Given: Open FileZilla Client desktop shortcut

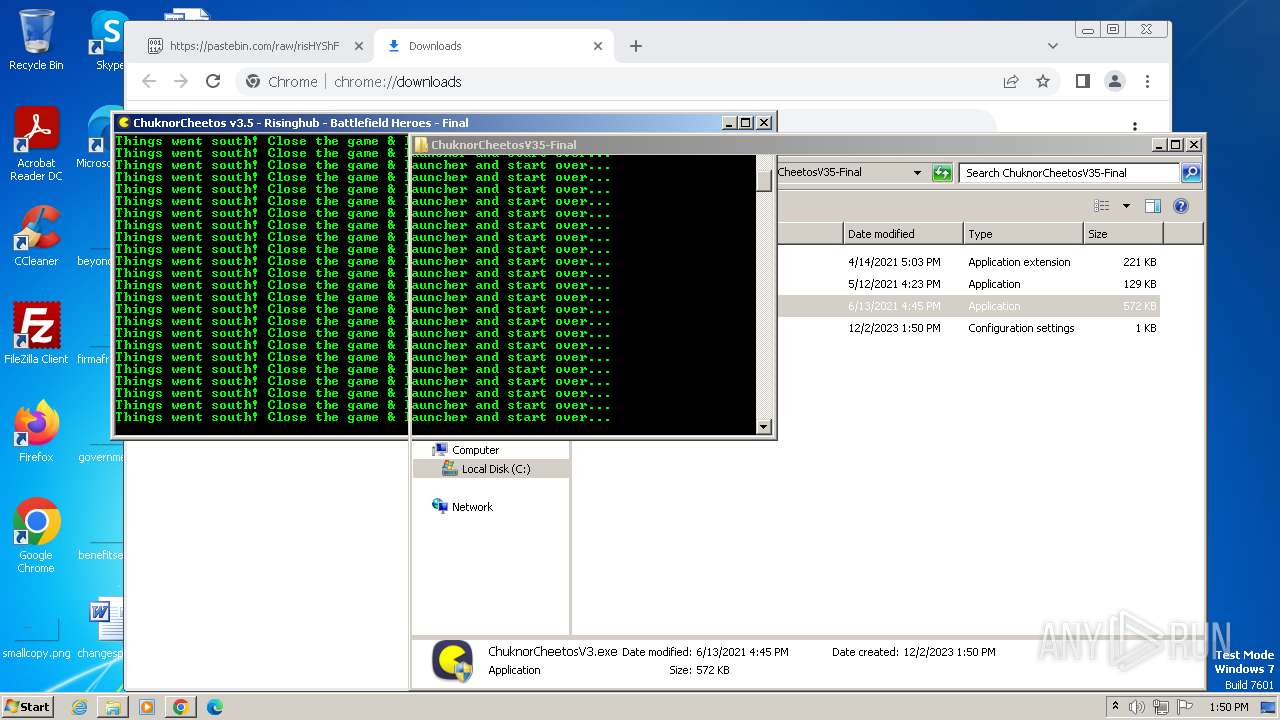Looking at the screenshot, I should [36, 334].
